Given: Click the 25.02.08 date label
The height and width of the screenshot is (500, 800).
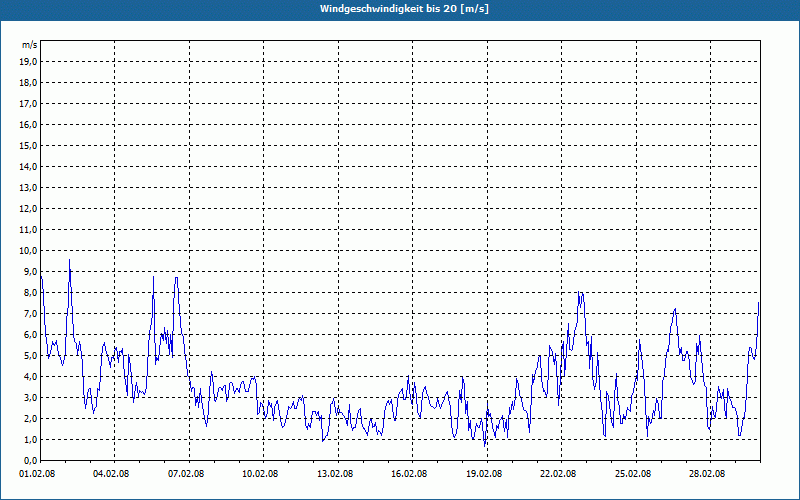Looking at the screenshot, I should click(x=633, y=473).
